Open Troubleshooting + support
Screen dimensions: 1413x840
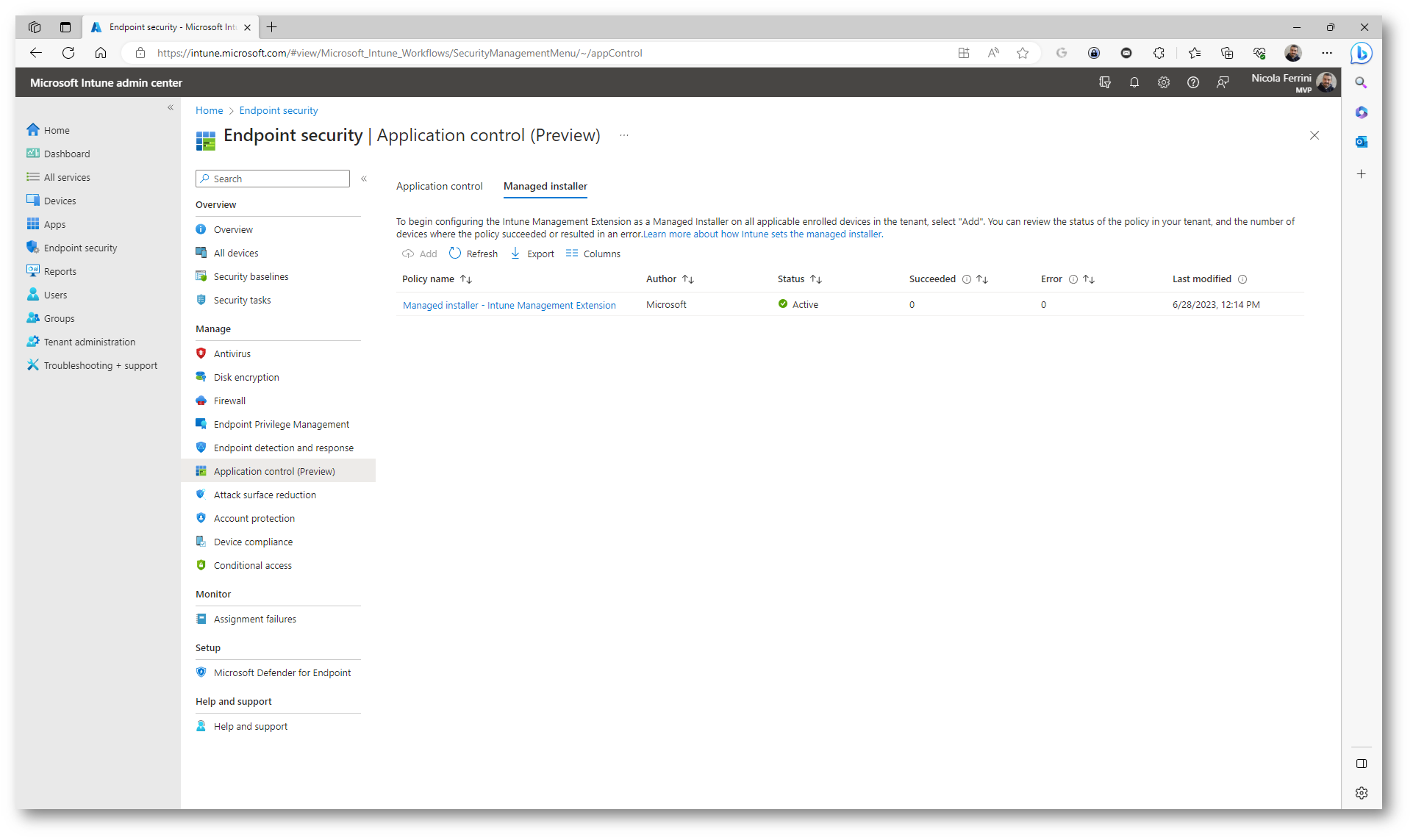point(92,365)
